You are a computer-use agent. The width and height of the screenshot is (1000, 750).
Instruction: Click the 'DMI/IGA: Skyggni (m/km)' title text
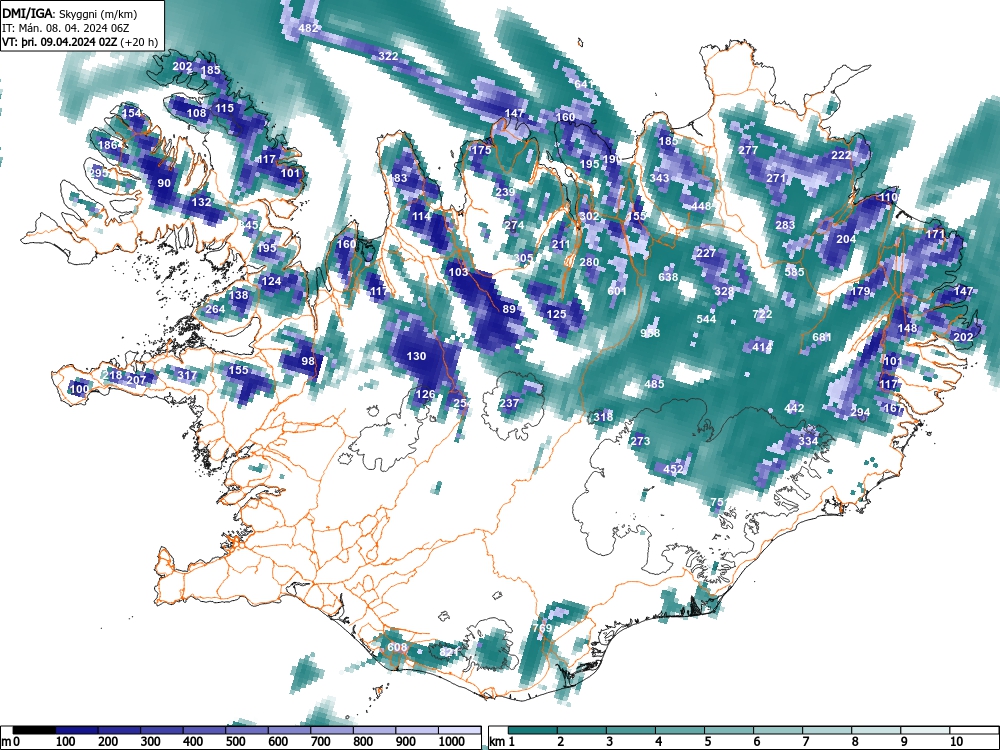pos(70,13)
